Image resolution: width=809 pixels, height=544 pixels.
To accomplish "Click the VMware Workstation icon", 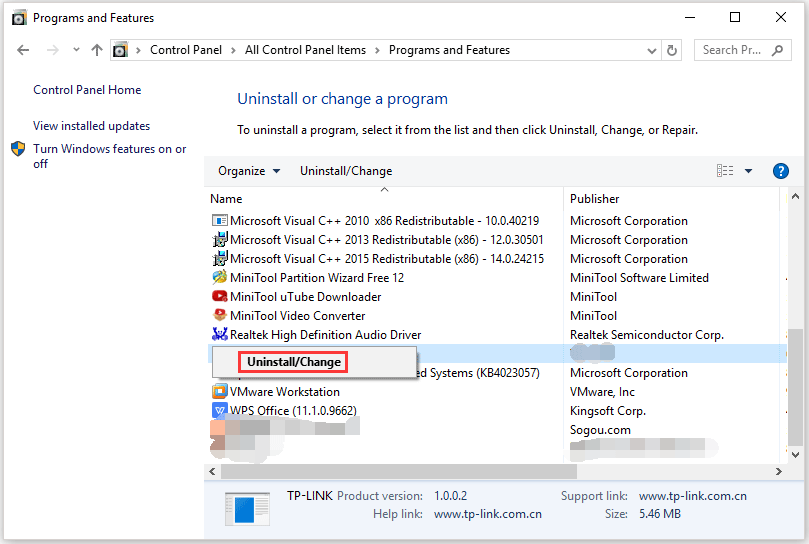I will 220,391.
